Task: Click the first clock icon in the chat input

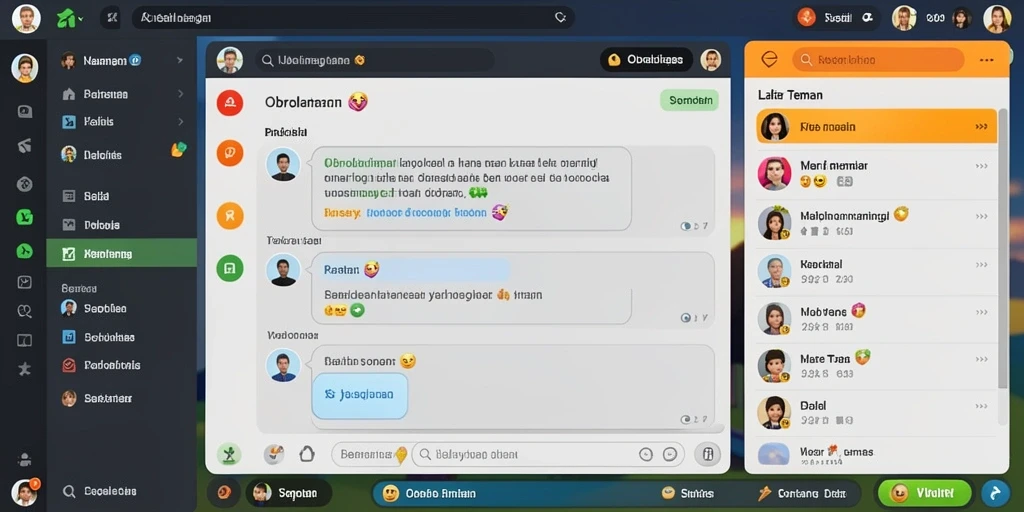Action: (x=646, y=454)
